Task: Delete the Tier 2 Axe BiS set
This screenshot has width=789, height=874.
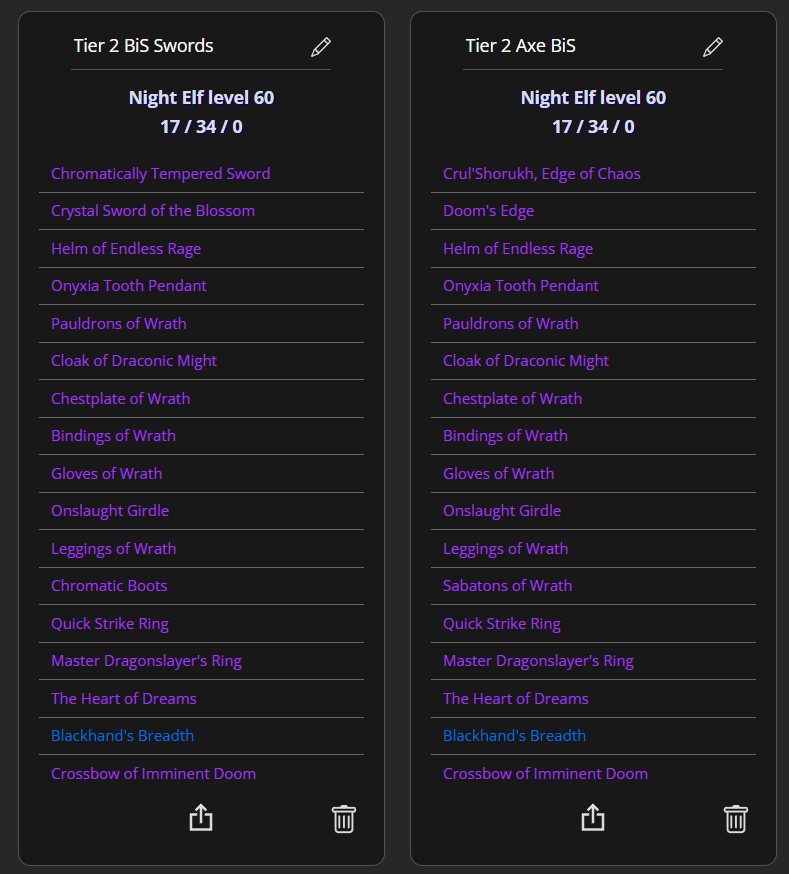Action: pyautogui.click(x=735, y=818)
